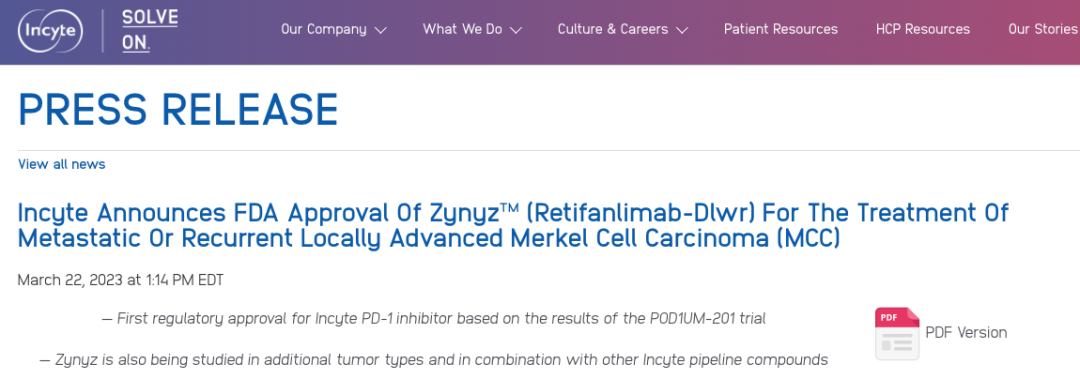Expand Culture & Careers chevron

pos(682,30)
